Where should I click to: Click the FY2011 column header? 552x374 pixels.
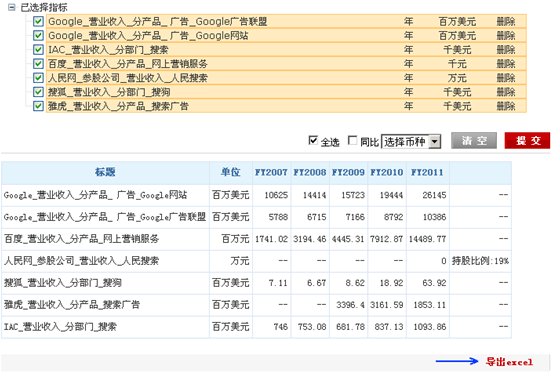click(427, 172)
